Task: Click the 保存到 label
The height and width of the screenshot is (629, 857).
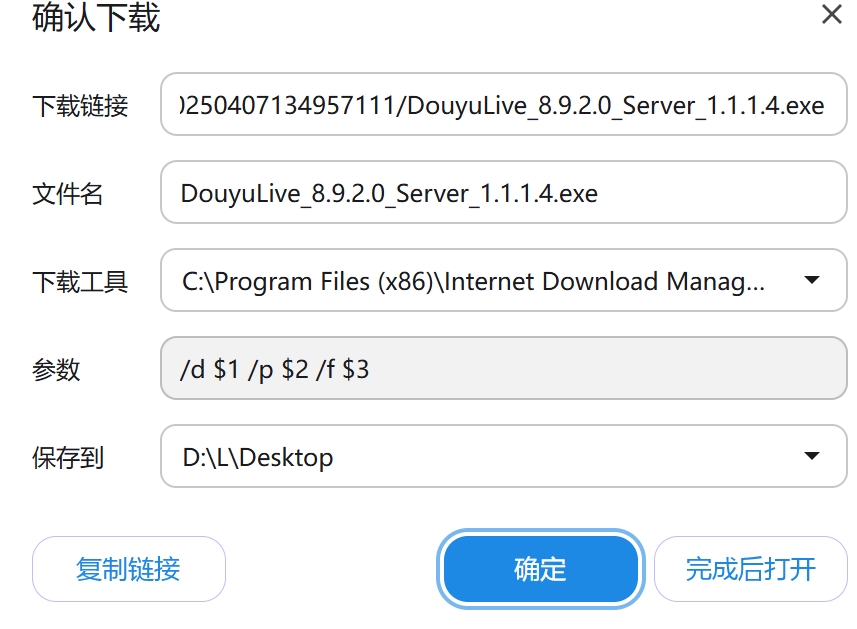Action: point(68,458)
